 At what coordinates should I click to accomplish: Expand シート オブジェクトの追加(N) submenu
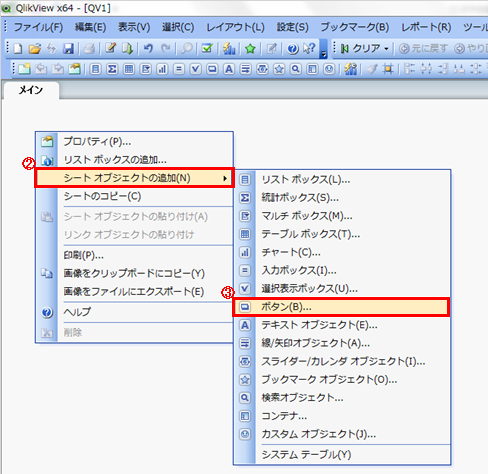point(134,178)
